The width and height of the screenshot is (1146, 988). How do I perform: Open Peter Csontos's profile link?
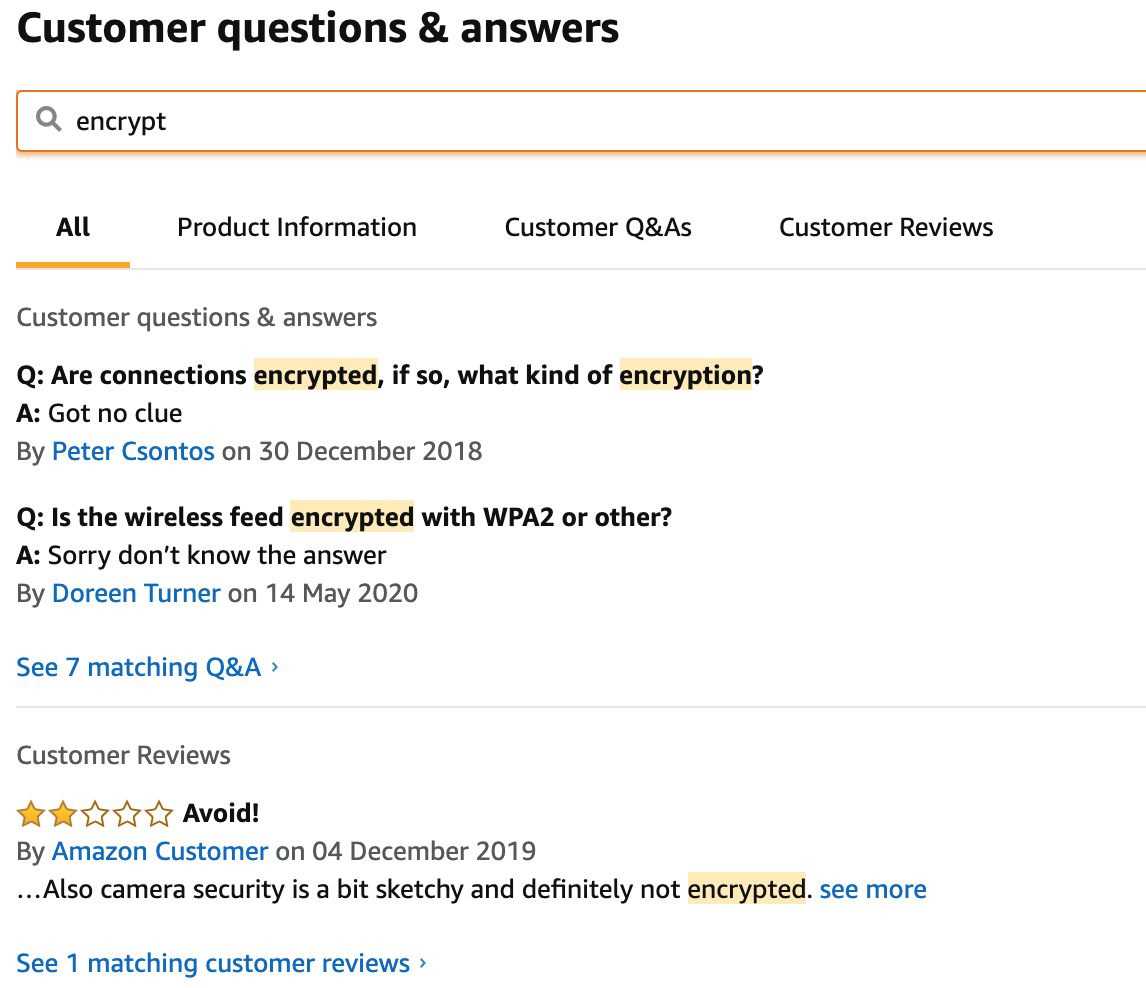coord(133,451)
